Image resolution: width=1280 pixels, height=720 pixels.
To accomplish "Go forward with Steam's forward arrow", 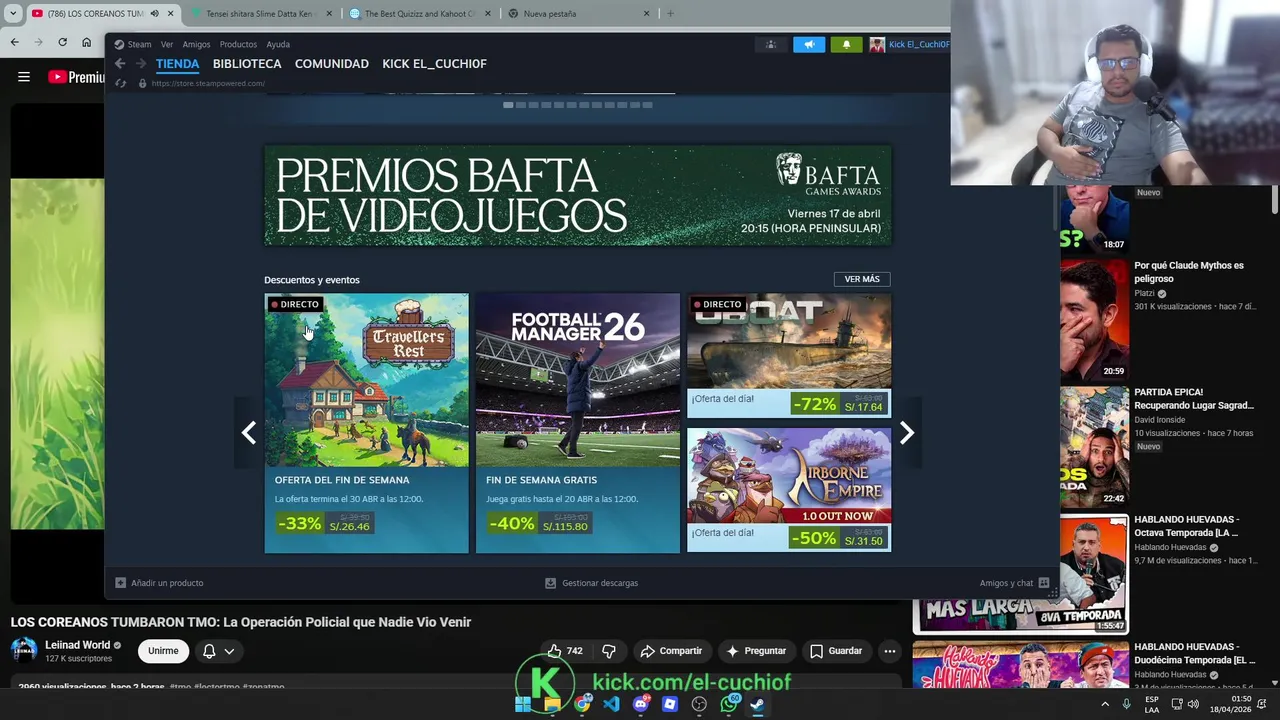I will (141, 64).
